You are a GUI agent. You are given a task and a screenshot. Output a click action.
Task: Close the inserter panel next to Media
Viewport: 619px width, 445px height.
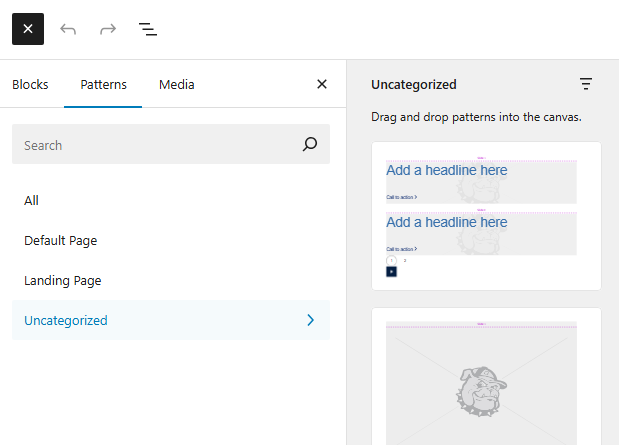coord(322,84)
